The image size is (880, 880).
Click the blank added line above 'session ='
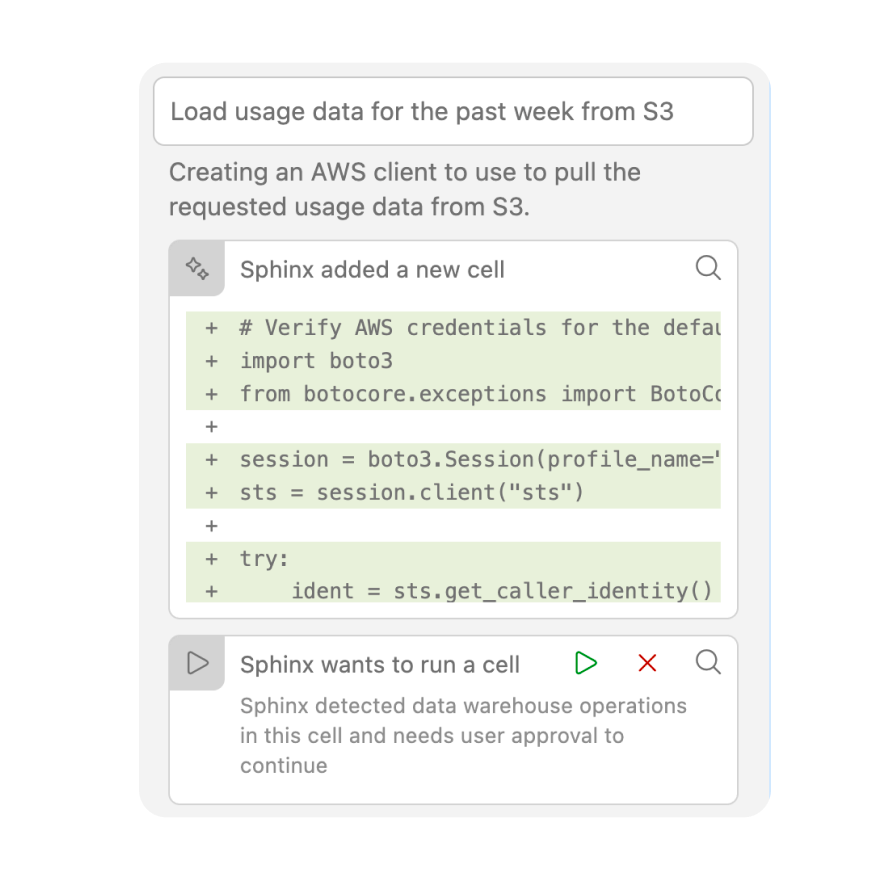click(x=450, y=427)
